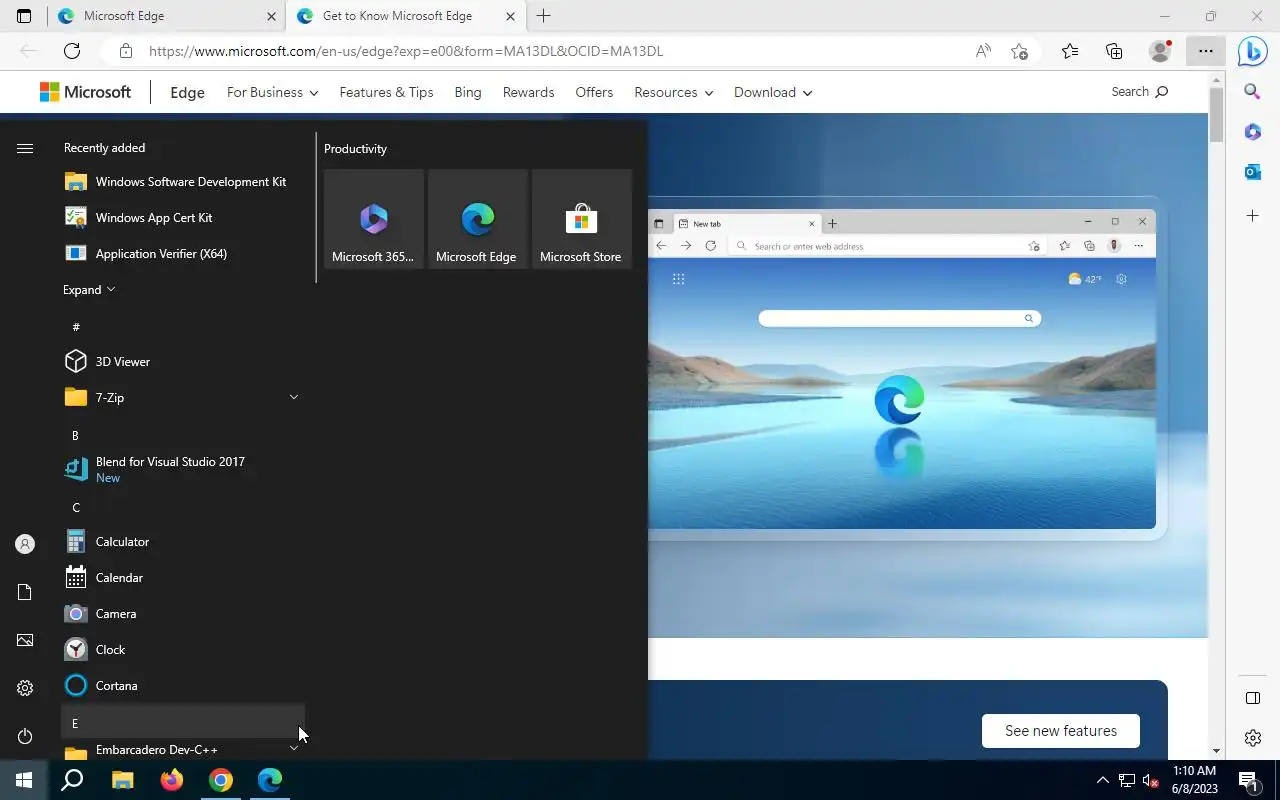The image size is (1280, 800).
Task: Open Edge tab actions menu
Action: (24, 16)
